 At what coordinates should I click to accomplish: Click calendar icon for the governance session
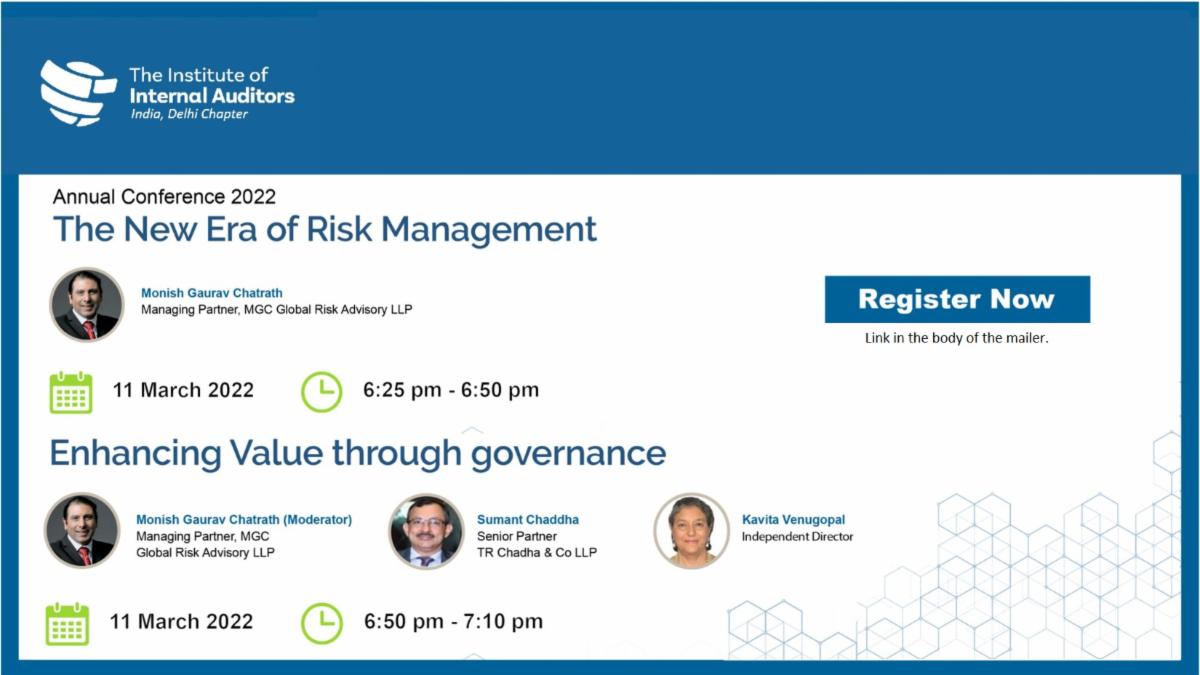coord(67,623)
